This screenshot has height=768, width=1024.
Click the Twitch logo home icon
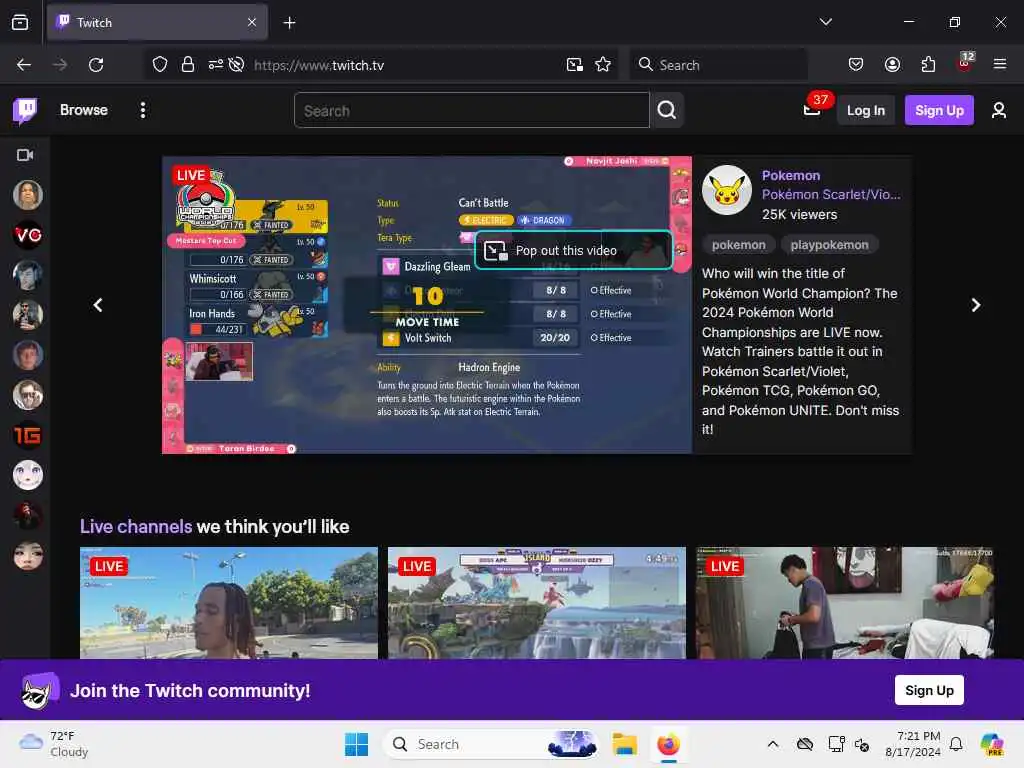coord(25,110)
